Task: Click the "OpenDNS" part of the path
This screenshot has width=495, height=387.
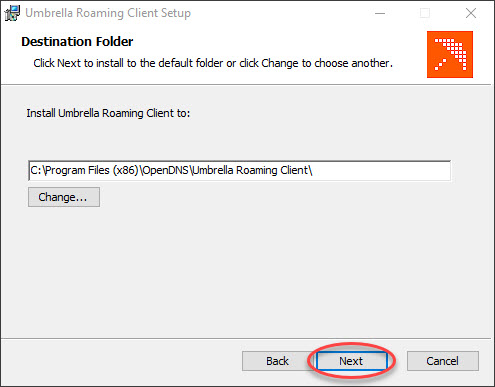Action: [x=166, y=170]
